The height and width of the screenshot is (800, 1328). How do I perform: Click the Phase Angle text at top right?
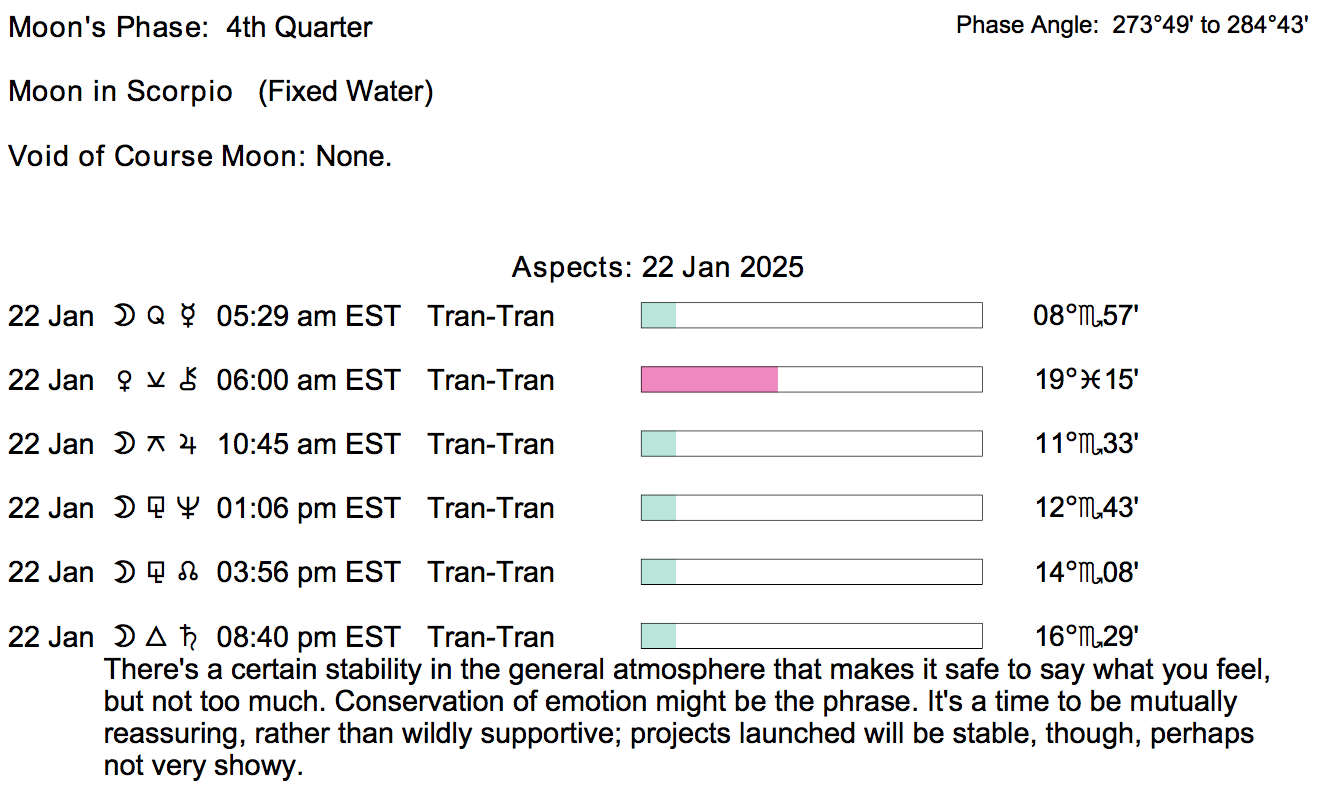pyautogui.click(x=1132, y=26)
